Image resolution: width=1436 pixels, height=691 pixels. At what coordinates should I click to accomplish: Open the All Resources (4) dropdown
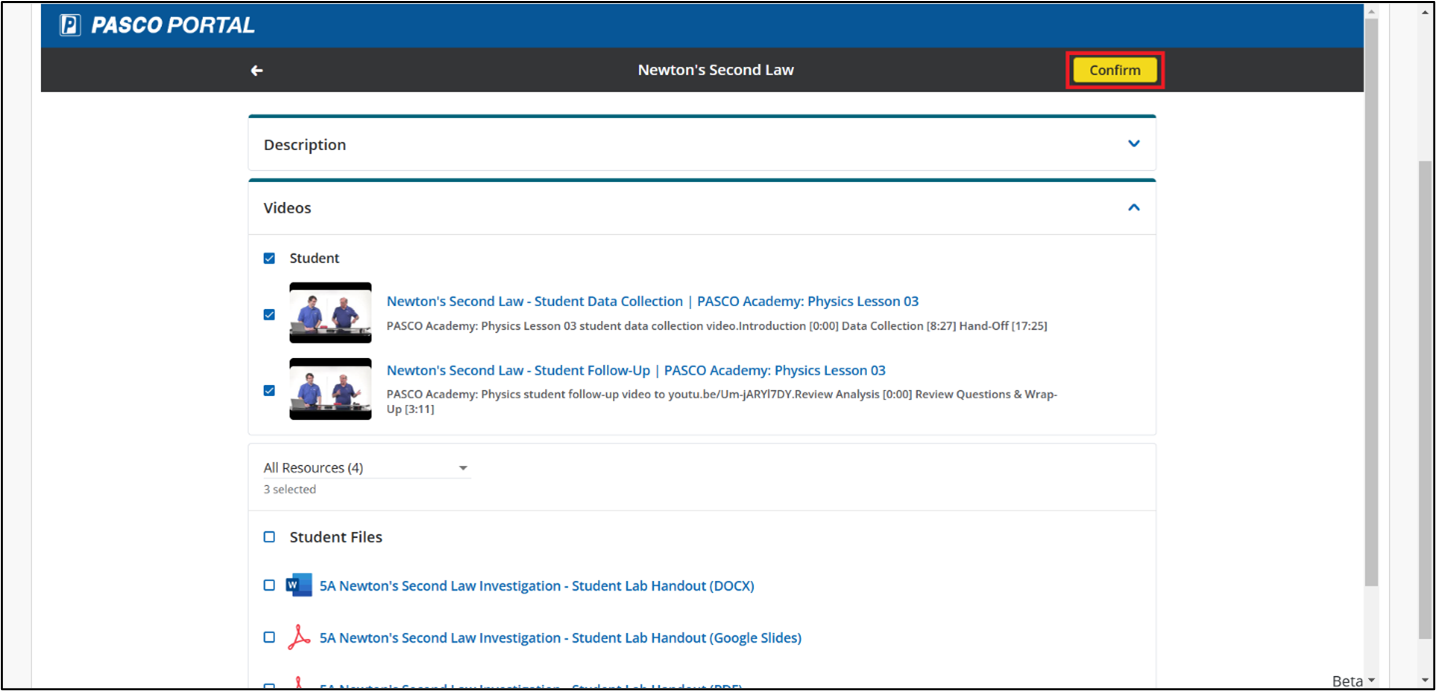[366, 468]
